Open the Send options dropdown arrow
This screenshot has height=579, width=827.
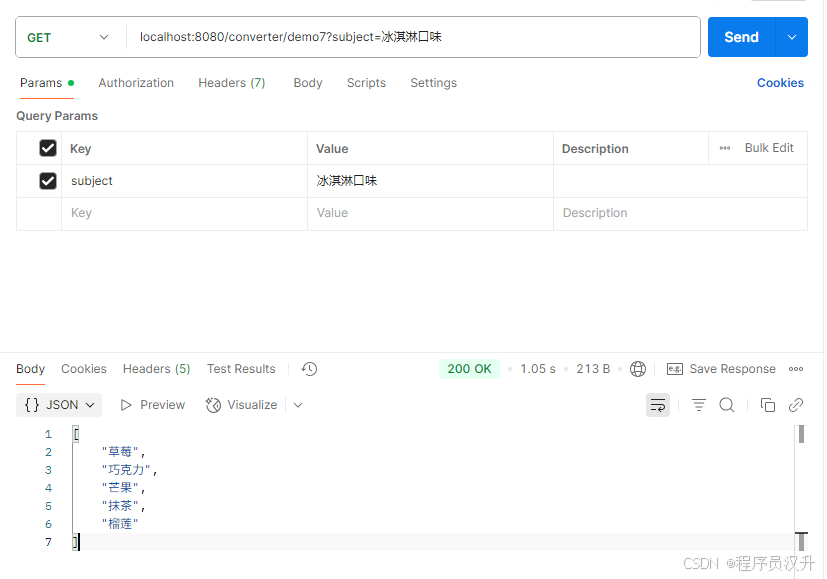(x=792, y=37)
